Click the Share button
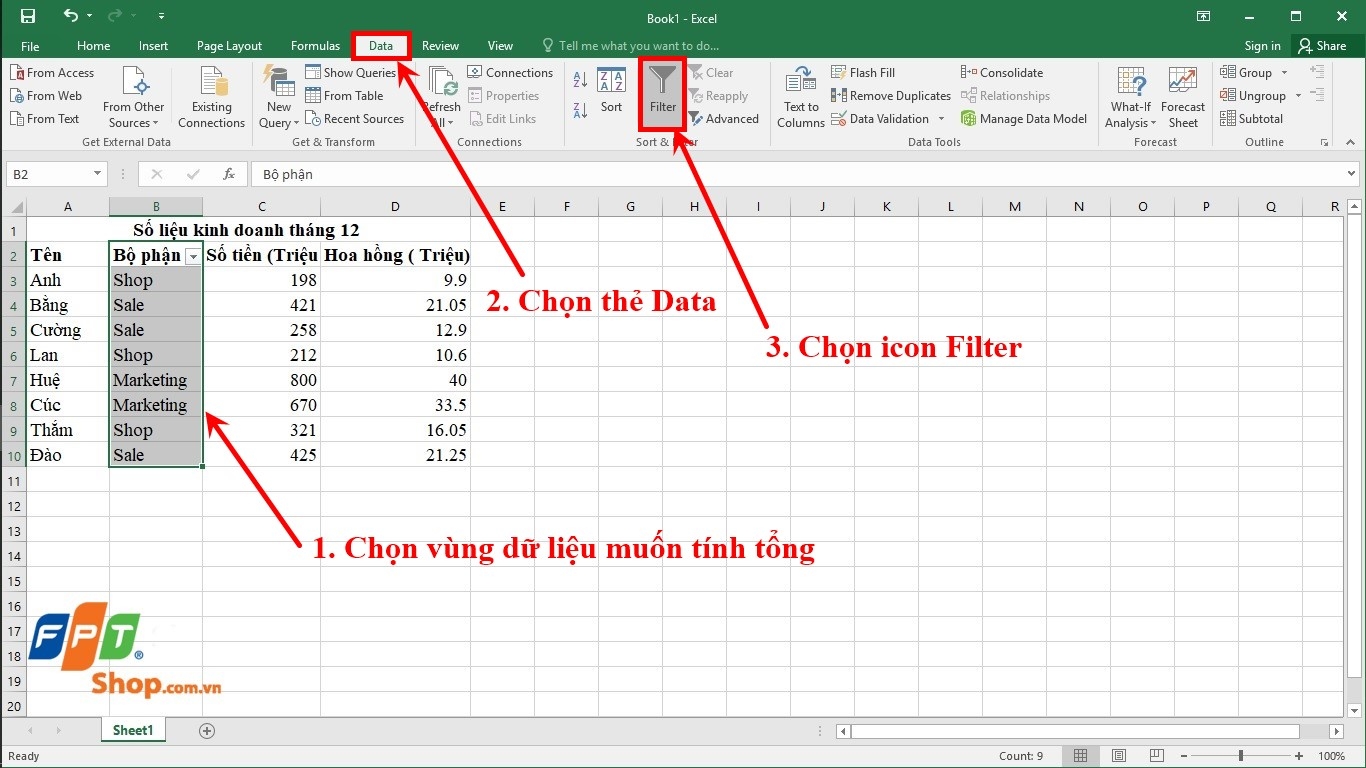This screenshot has height=768, width=1366. [1322, 46]
